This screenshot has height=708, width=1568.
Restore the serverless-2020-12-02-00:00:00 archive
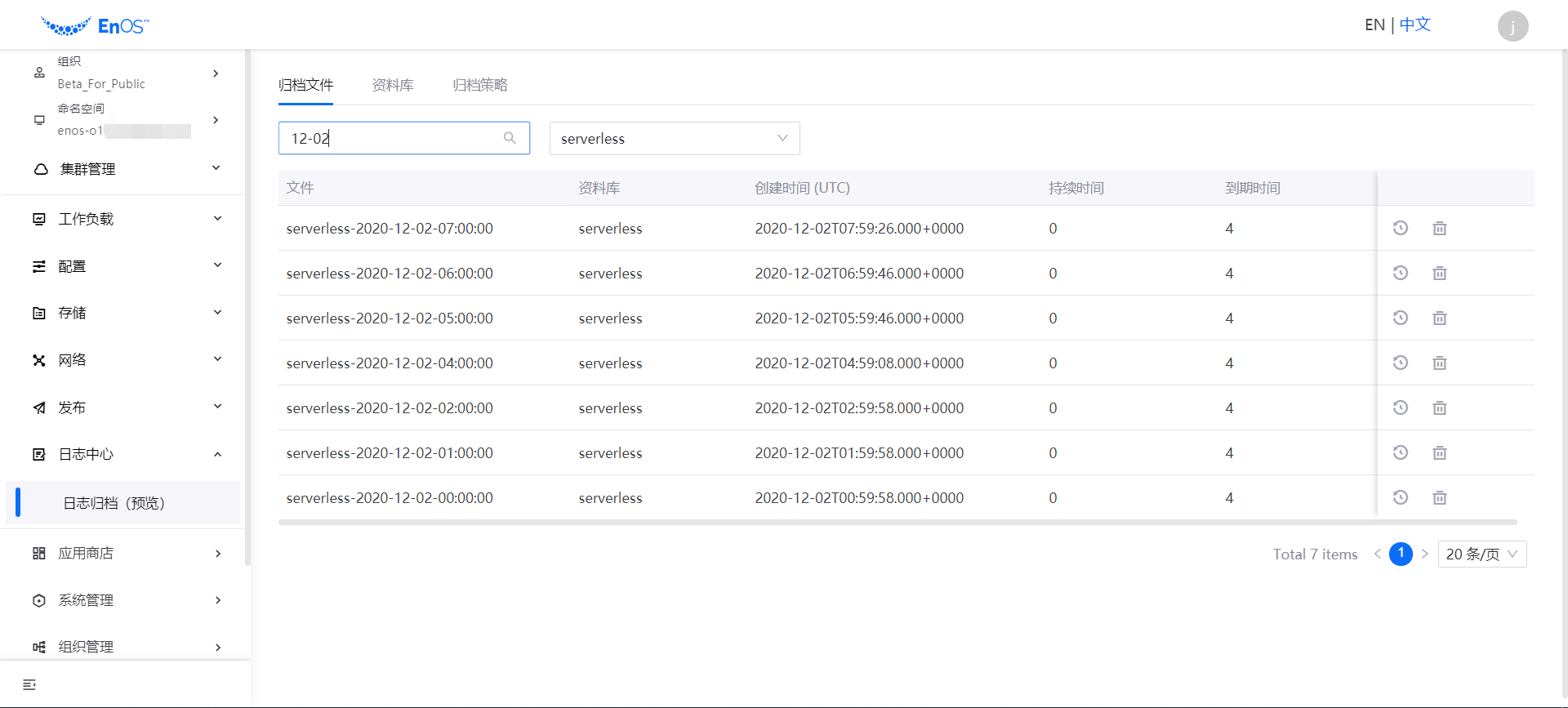point(1400,497)
